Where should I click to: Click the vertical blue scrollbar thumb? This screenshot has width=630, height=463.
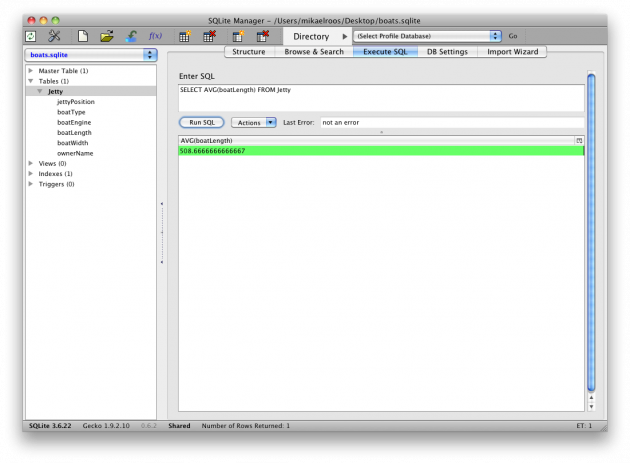tap(591, 232)
